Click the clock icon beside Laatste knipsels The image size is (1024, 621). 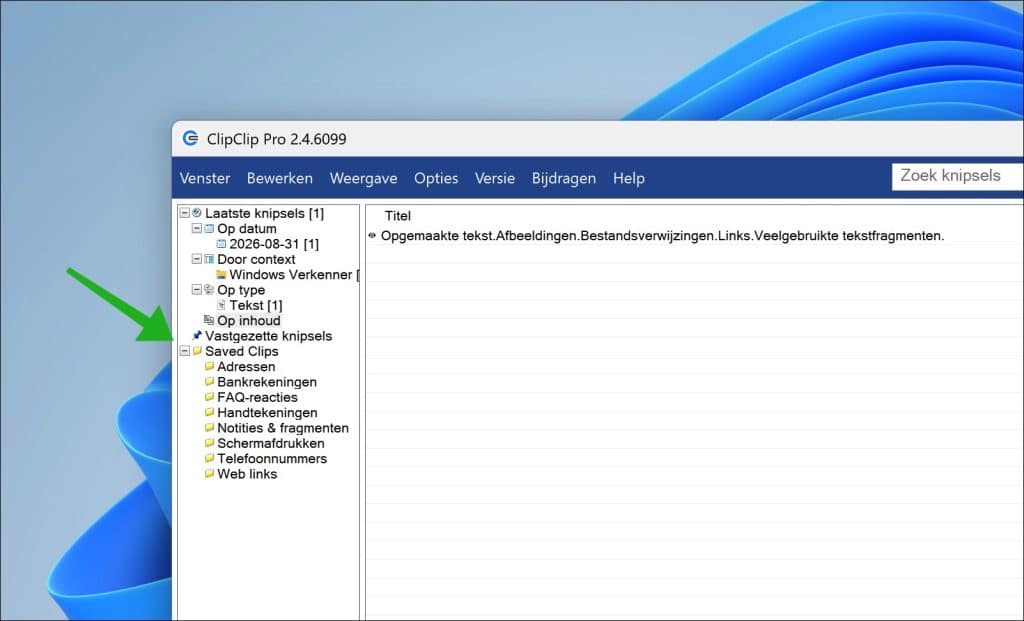pyautogui.click(x=197, y=213)
